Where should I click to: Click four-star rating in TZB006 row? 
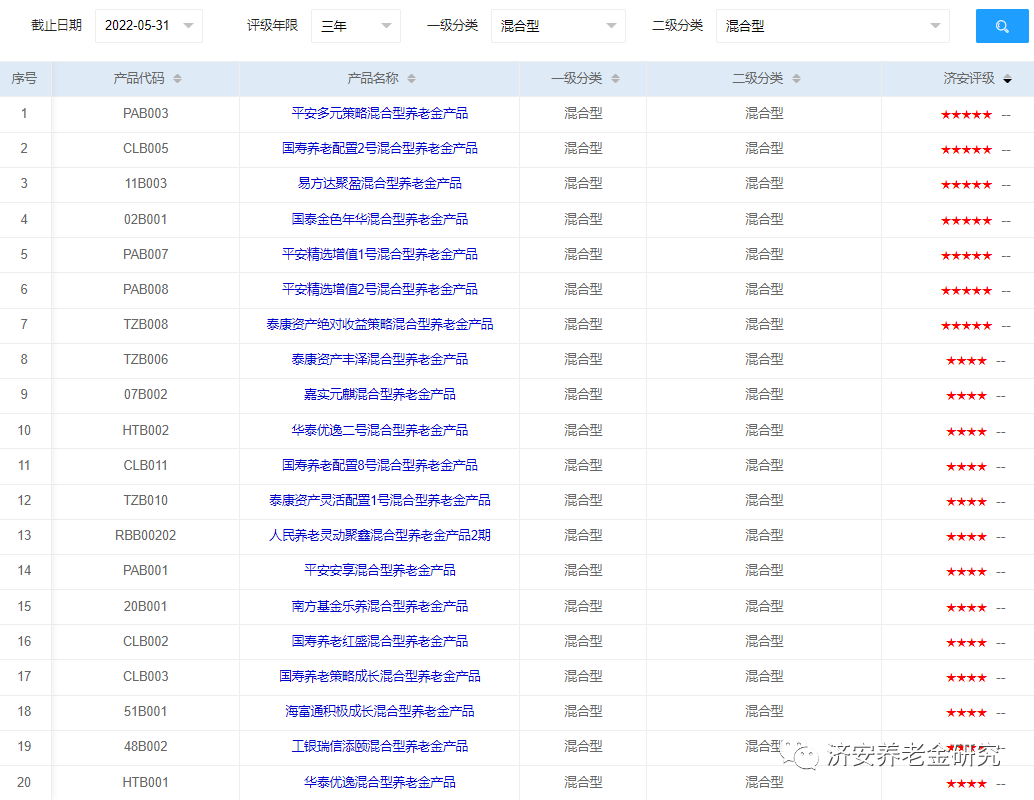[966, 361]
